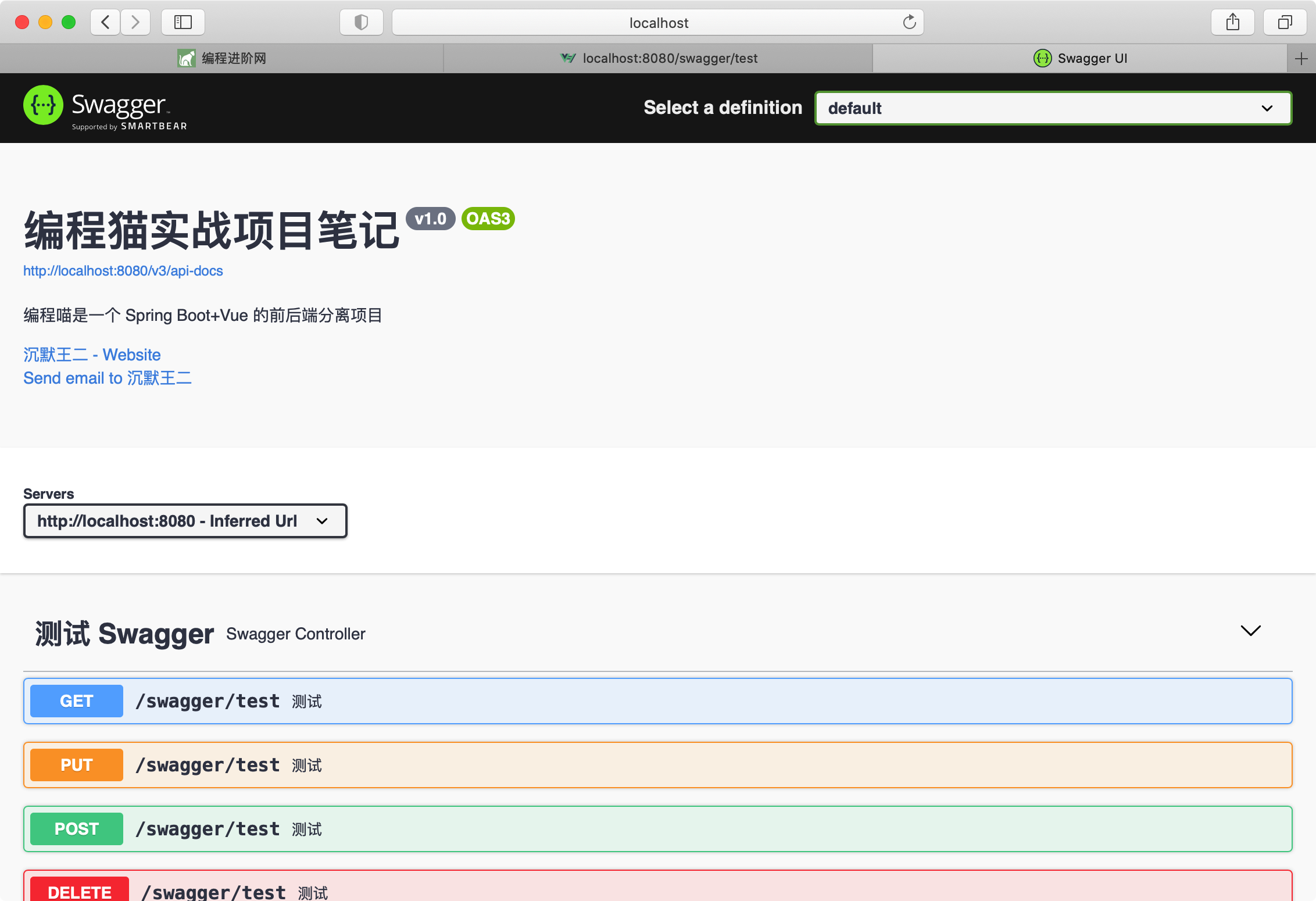Open the api-docs URL link
The image size is (1316, 901).
pyautogui.click(x=123, y=271)
